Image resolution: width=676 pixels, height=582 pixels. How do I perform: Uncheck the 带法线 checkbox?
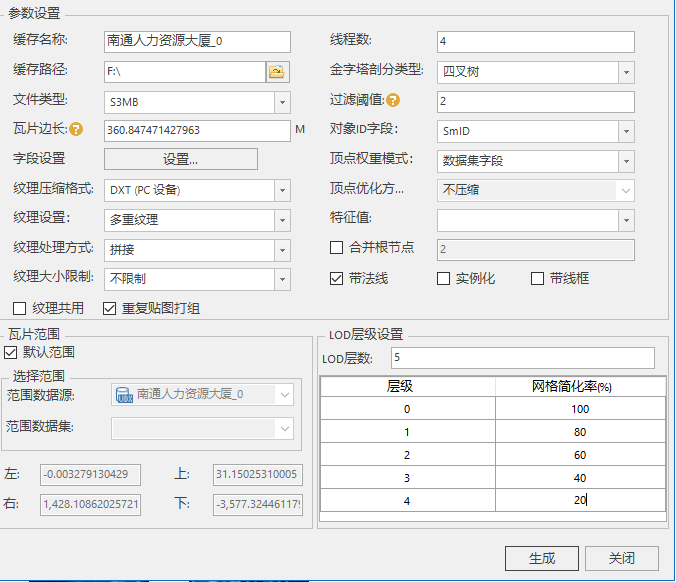point(336,278)
